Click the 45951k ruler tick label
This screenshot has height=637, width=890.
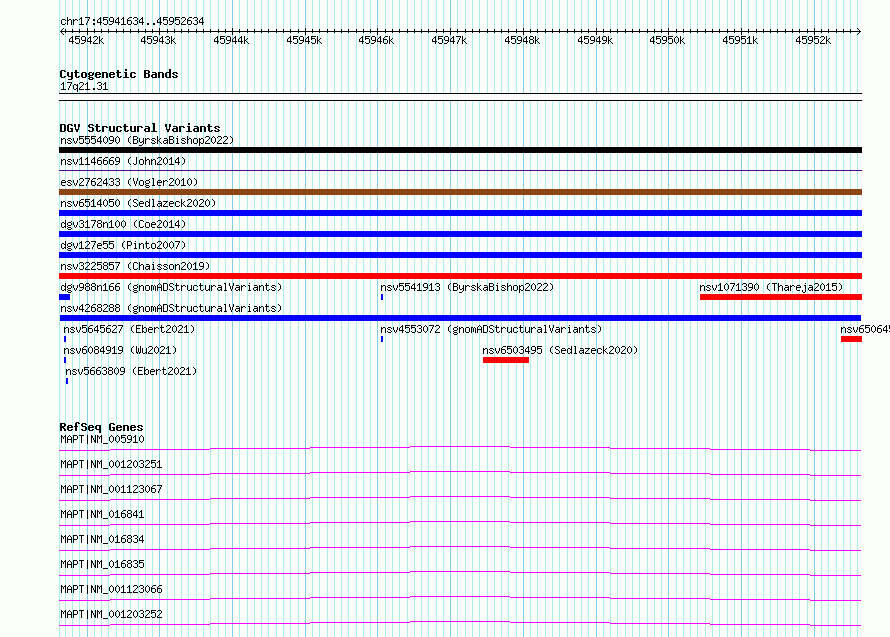click(740, 40)
